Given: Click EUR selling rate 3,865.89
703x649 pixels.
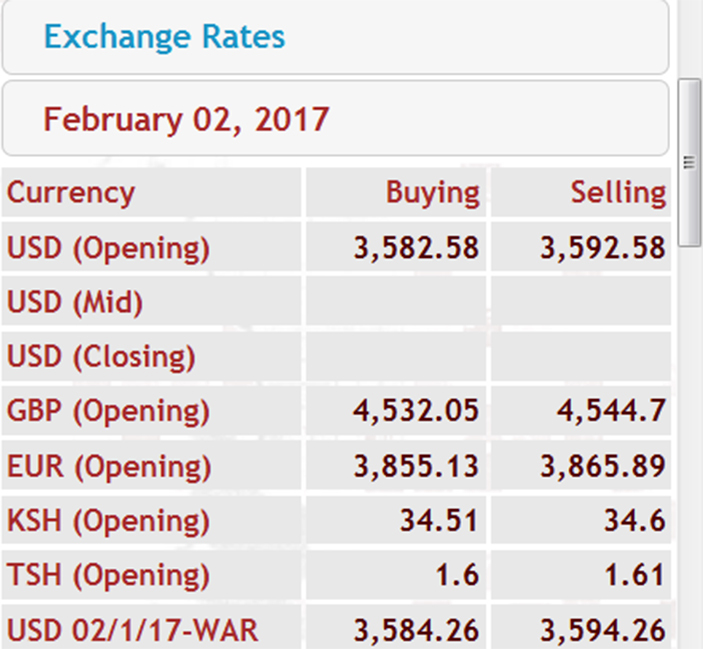Looking at the screenshot, I should coord(603,466).
